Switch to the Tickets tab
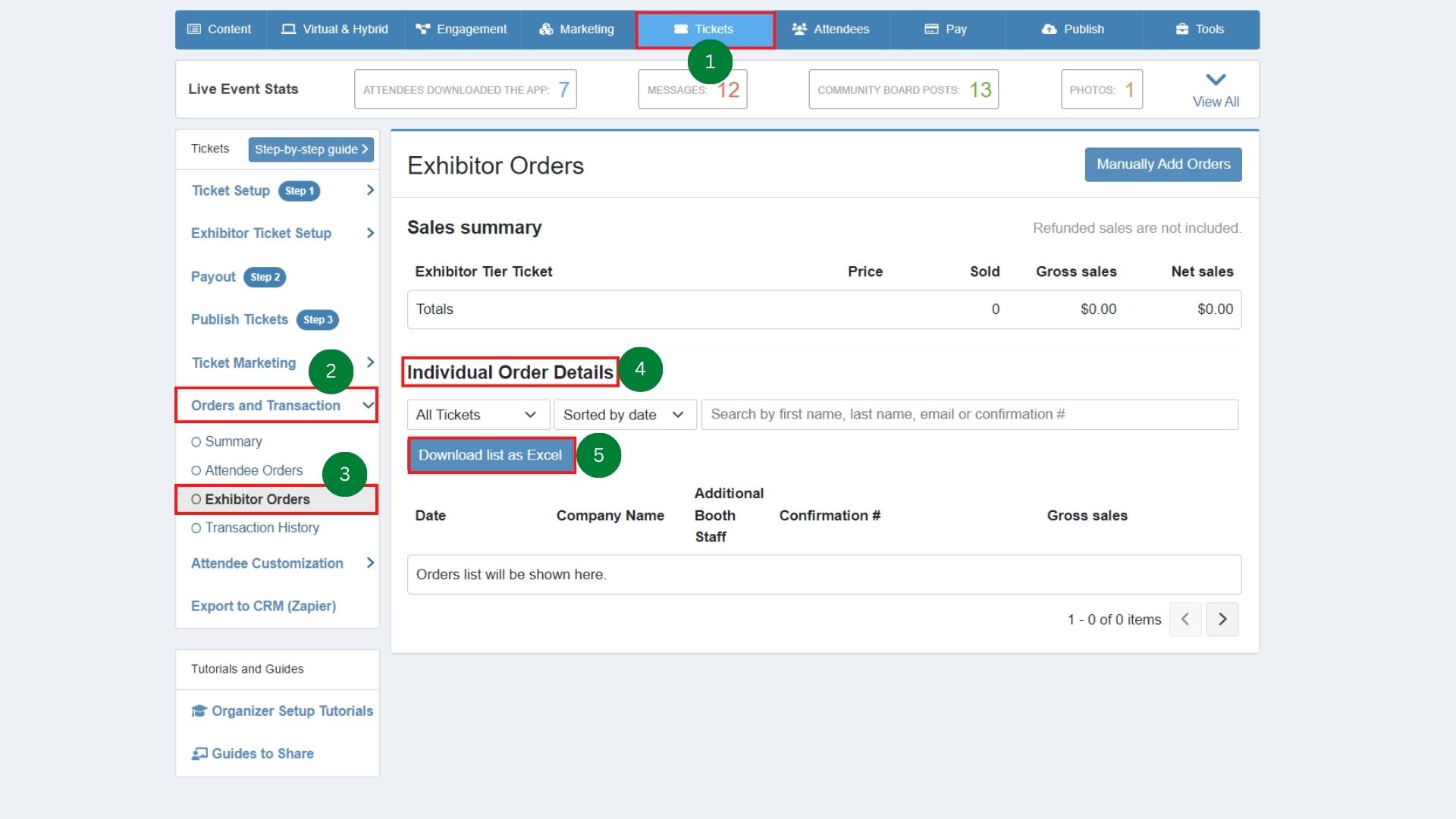 click(704, 30)
